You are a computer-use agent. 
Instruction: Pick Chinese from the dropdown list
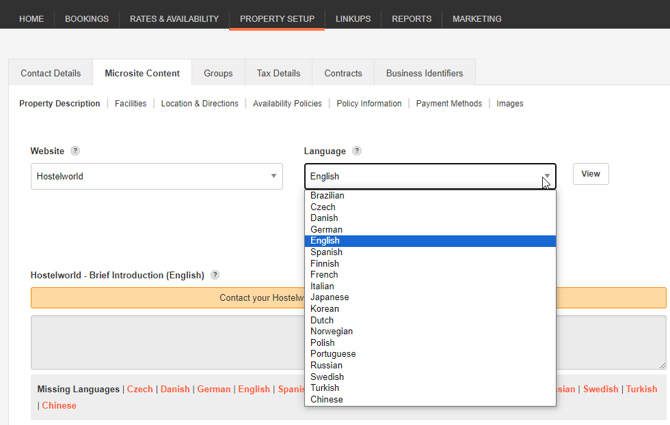326,399
